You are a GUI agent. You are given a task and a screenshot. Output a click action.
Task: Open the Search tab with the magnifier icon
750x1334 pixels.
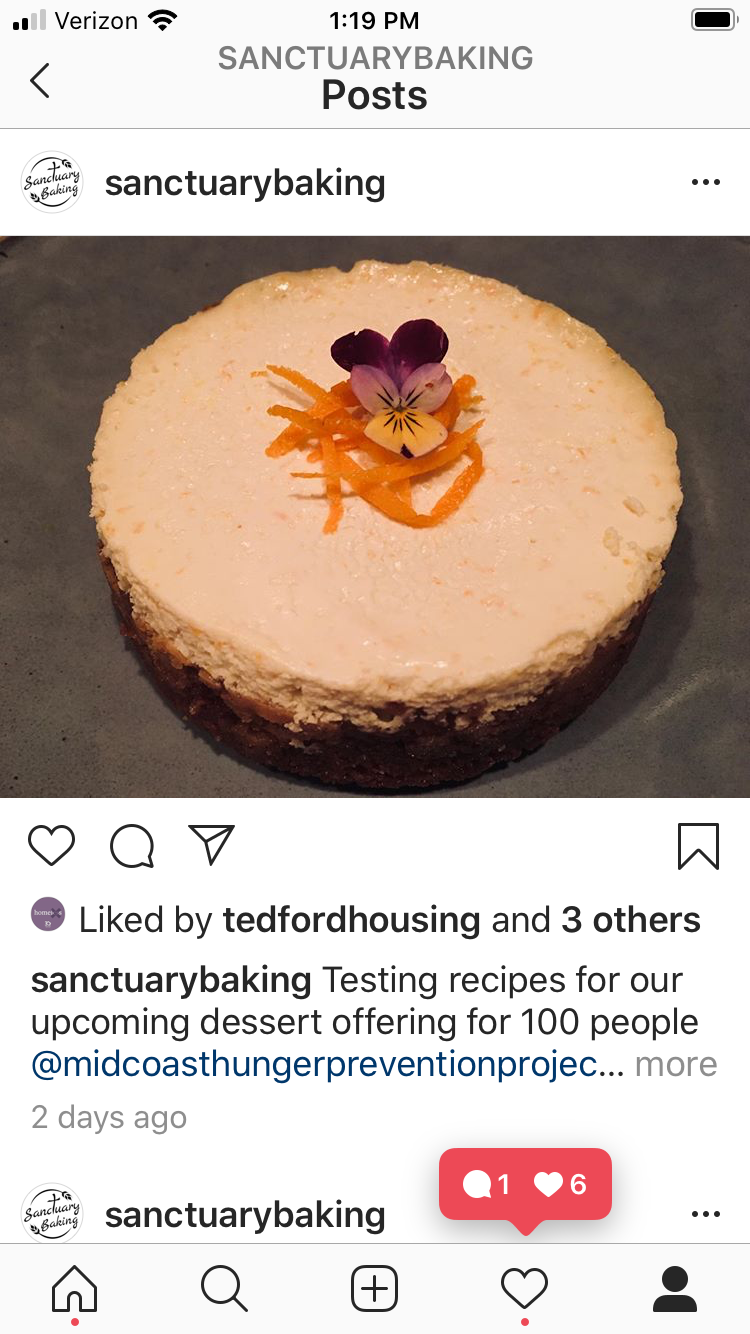[x=224, y=1288]
